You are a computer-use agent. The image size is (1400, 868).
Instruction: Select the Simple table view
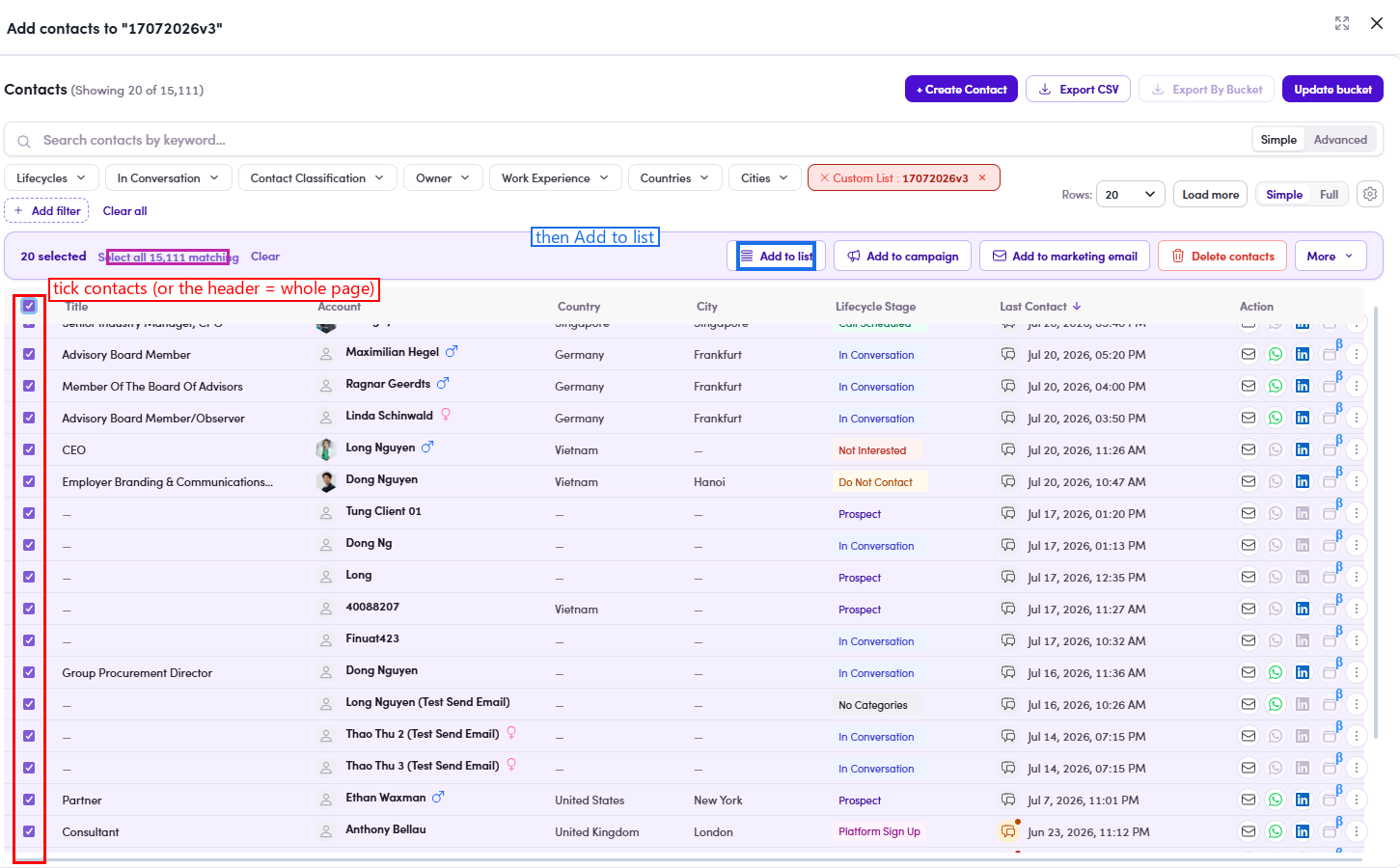tap(1284, 195)
